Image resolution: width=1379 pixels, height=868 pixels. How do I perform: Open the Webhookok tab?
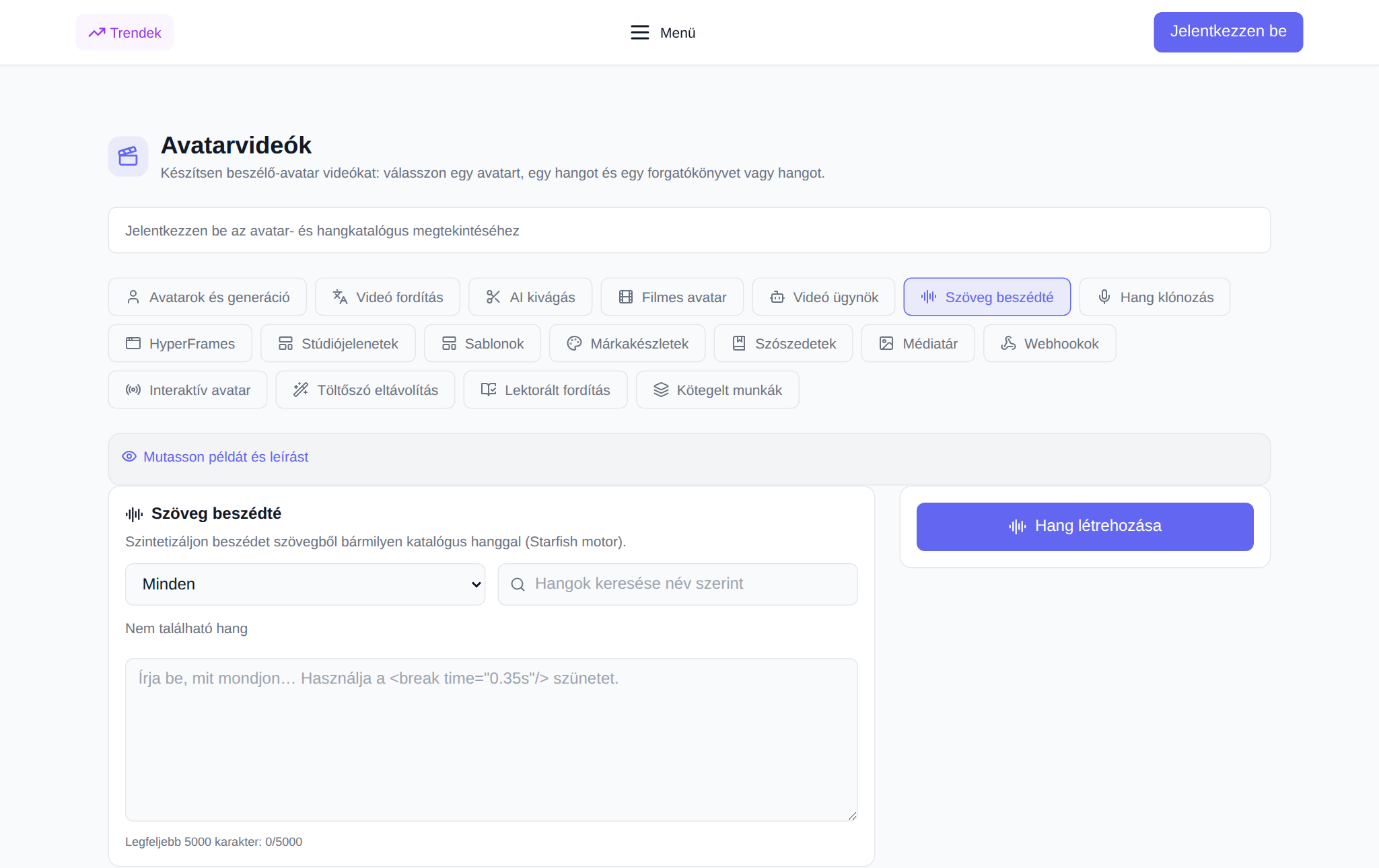point(1050,343)
